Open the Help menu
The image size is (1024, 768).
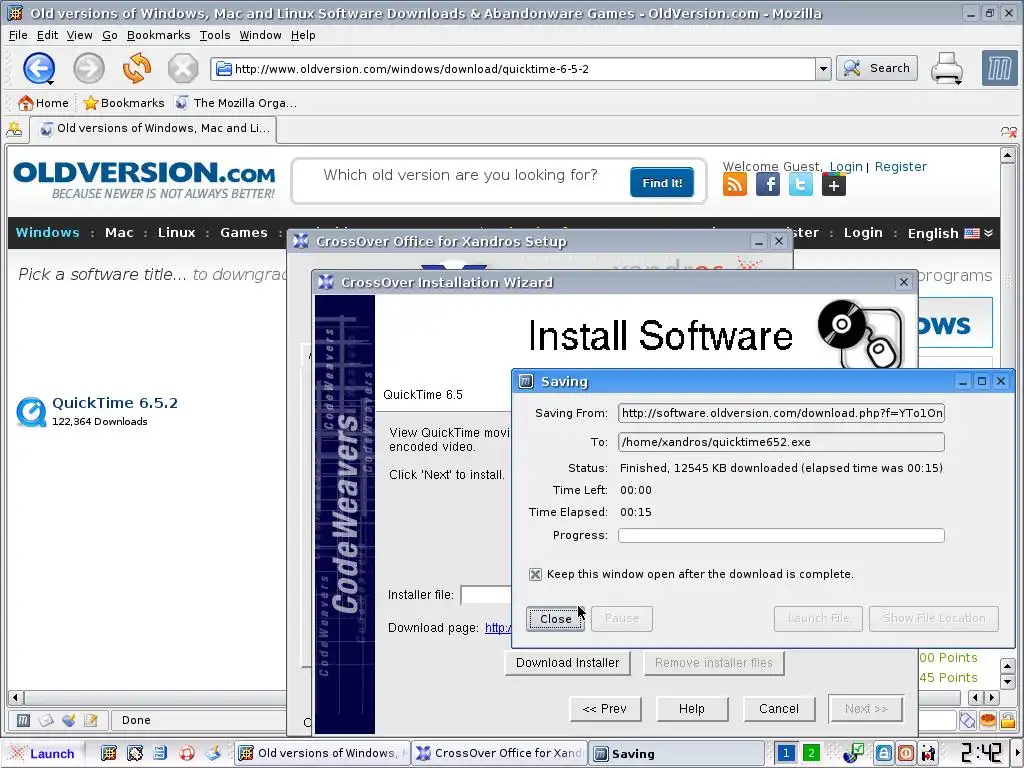(303, 35)
